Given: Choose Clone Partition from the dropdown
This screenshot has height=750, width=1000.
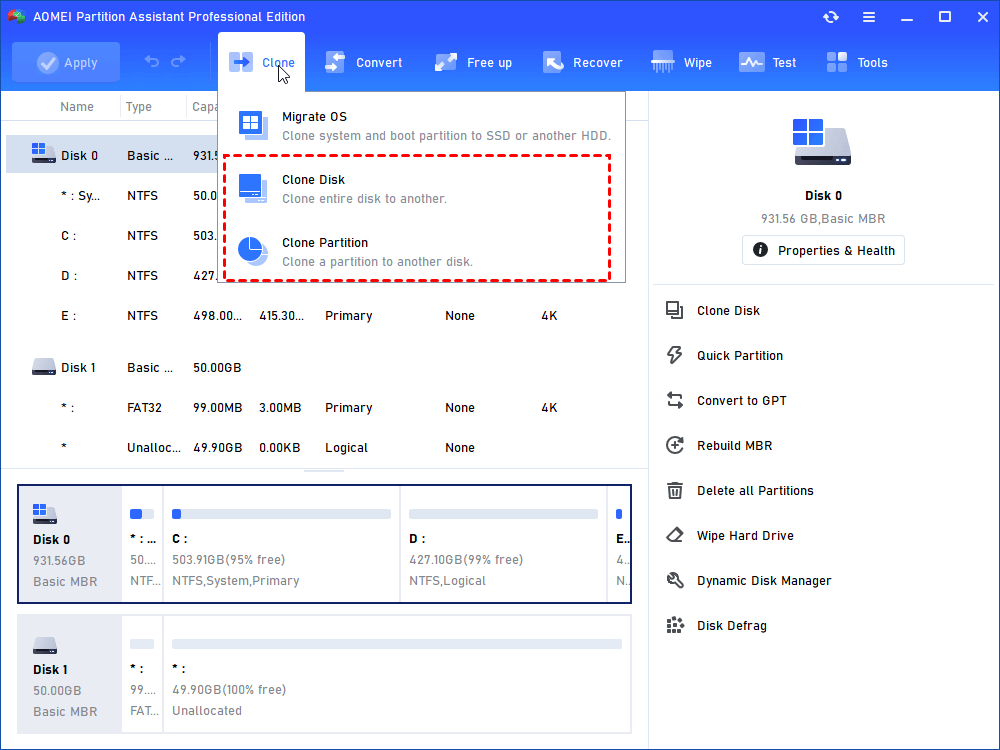Looking at the screenshot, I should (422, 252).
